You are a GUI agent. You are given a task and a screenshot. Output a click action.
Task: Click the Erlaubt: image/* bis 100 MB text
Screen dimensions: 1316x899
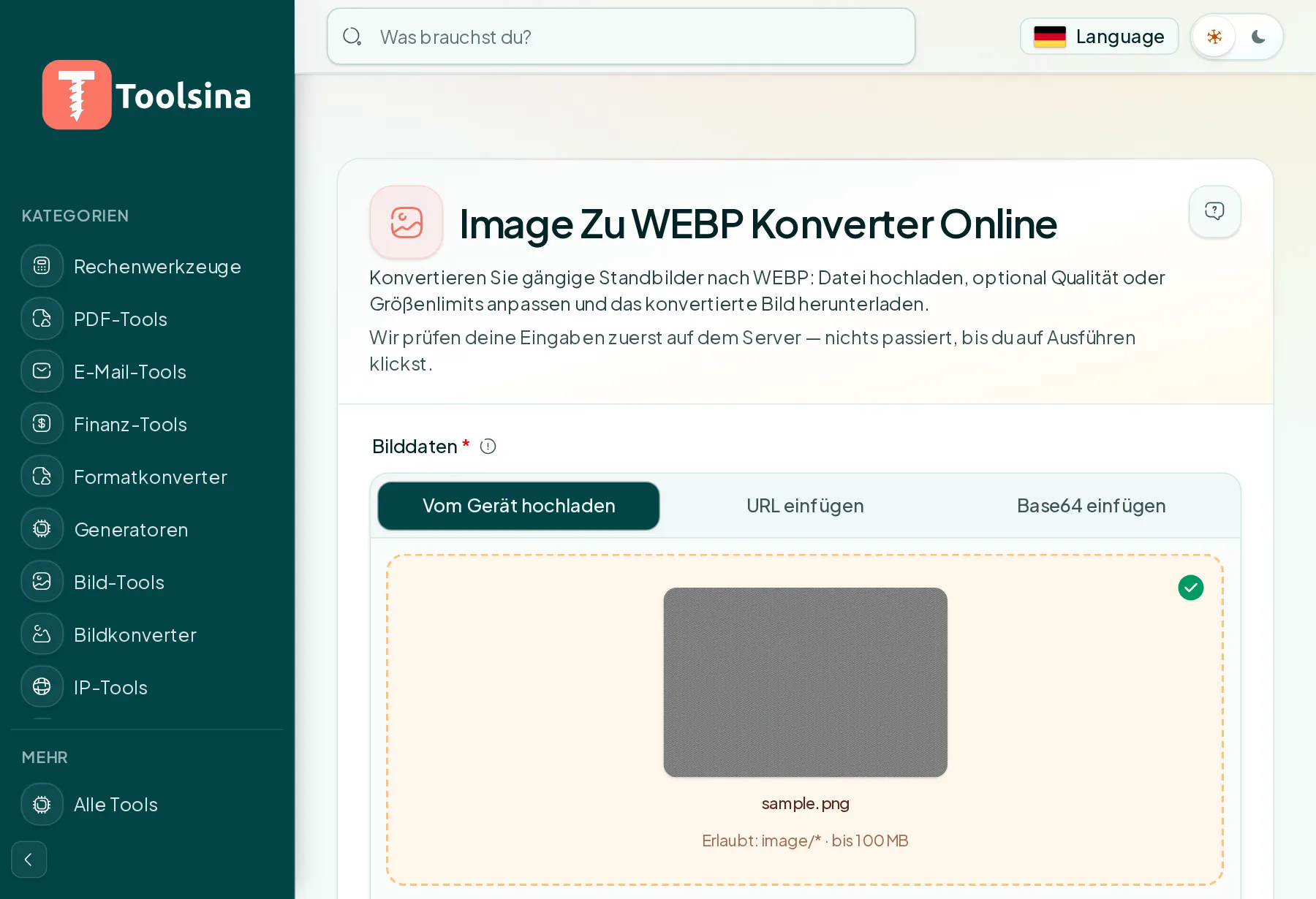coord(806,841)
